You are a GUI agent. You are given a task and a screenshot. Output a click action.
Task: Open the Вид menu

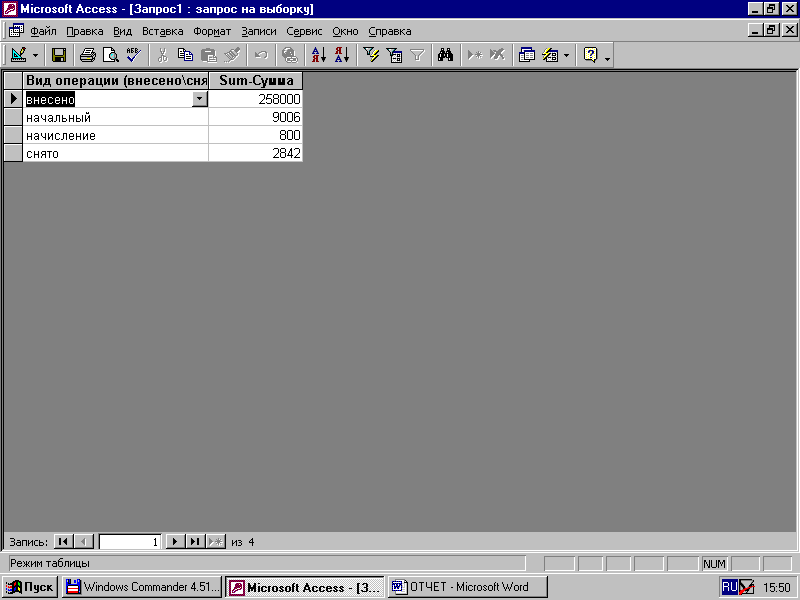pyautogui.click(x=122, y=31)
